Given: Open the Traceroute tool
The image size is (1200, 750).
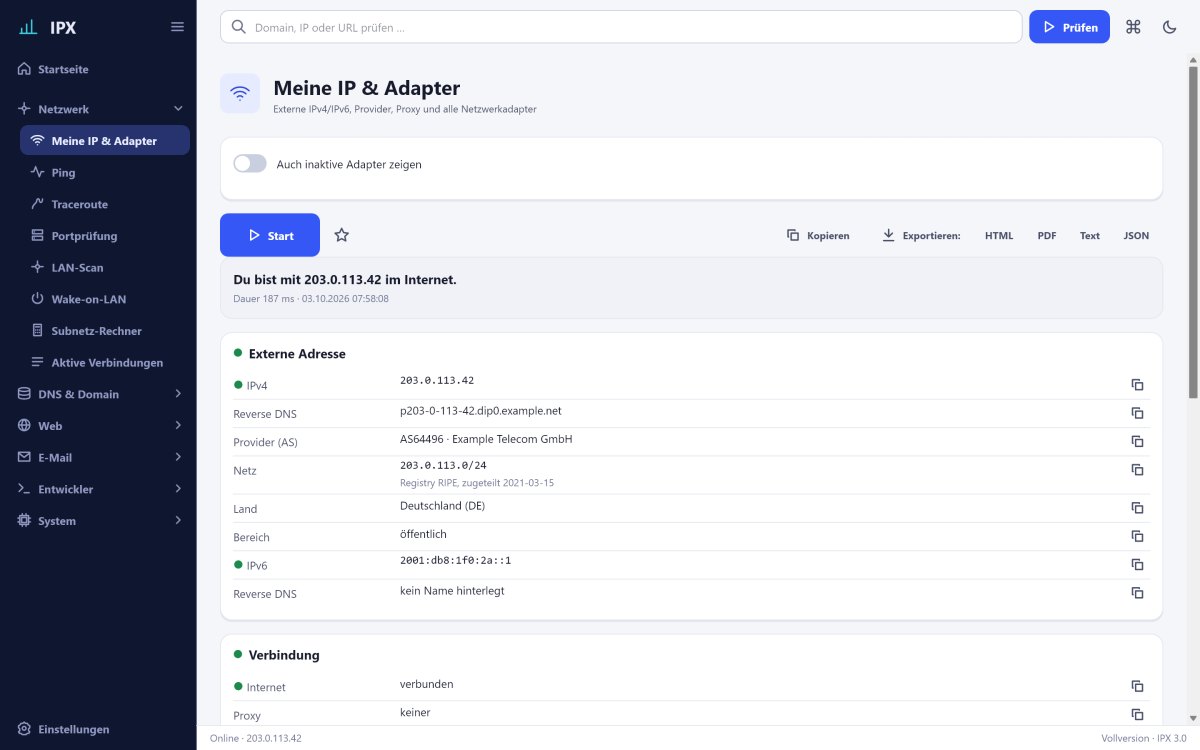Looking at the screenshot, I should 105,204.
